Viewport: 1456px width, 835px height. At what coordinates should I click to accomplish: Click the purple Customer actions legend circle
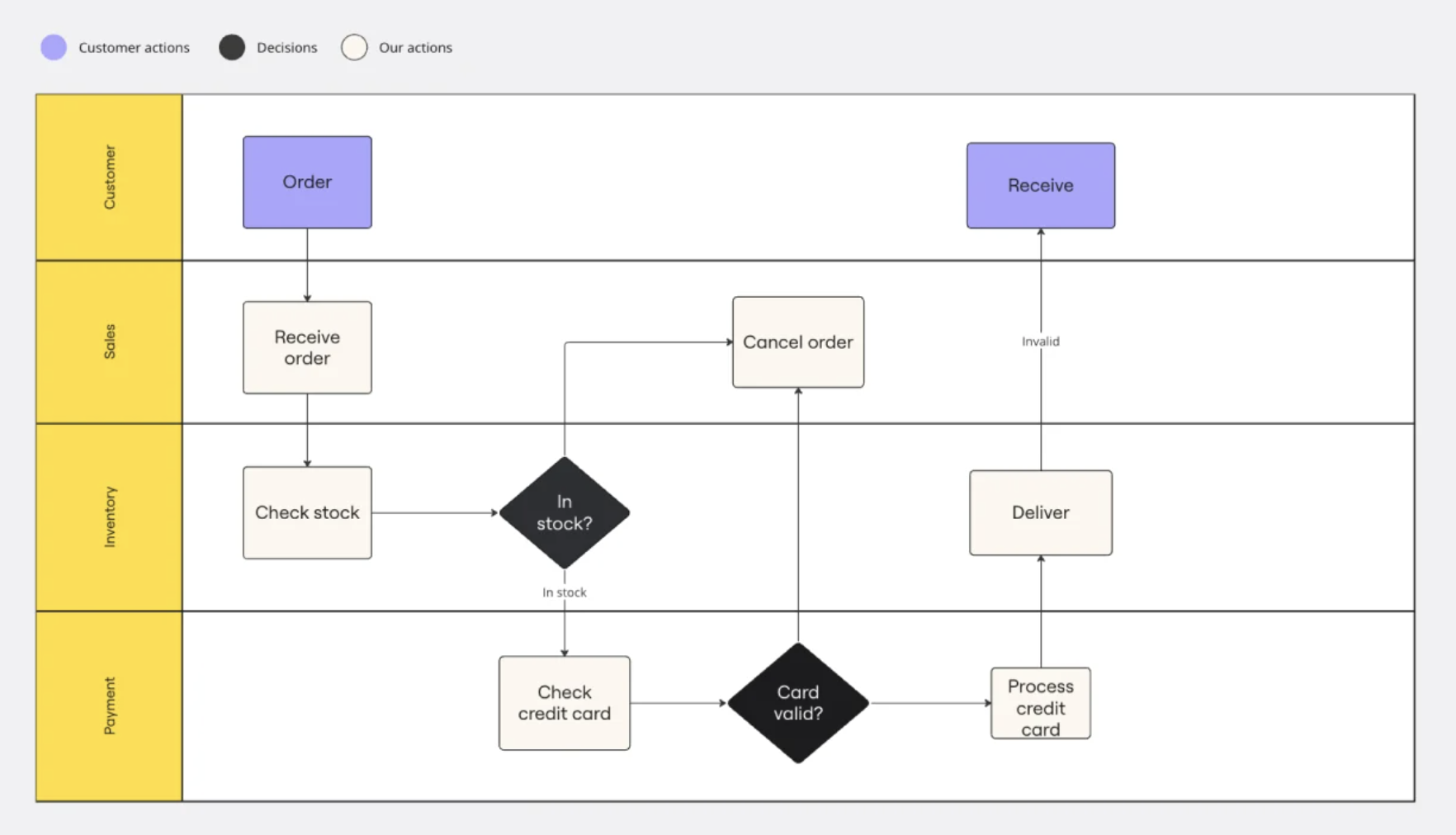(x=54, y=48)
